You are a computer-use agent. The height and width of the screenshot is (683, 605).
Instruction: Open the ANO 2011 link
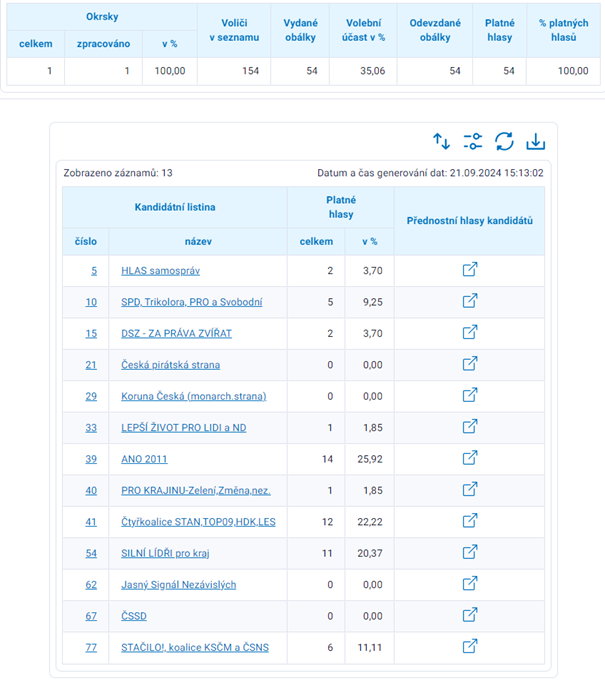144,459
